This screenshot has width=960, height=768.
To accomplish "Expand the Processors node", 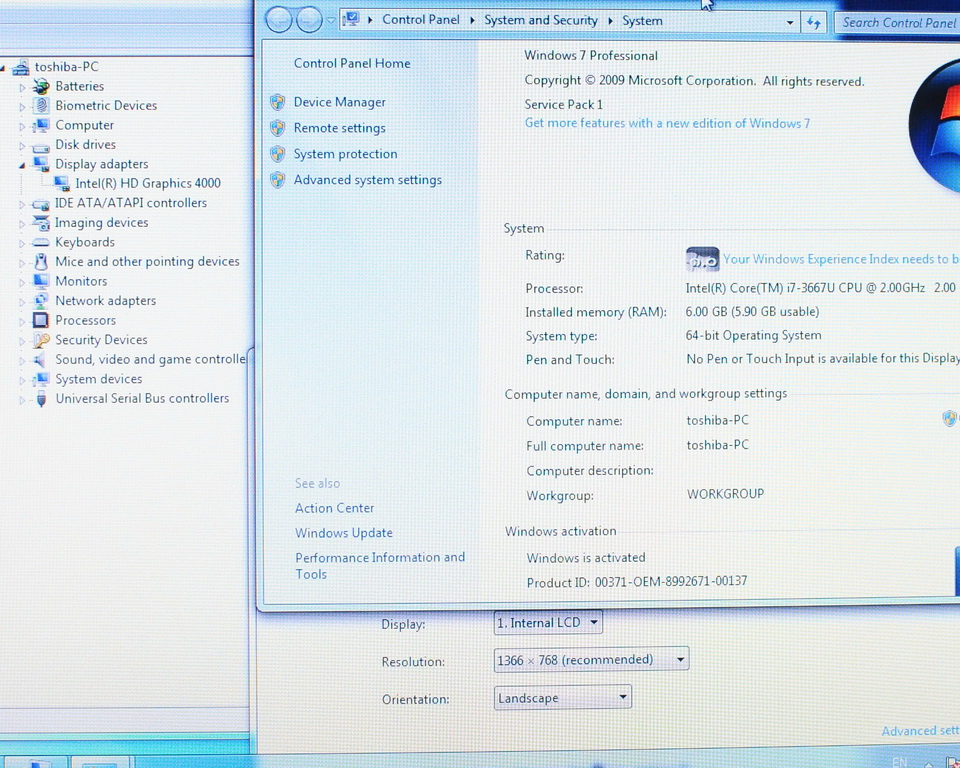I will (23, 322).
